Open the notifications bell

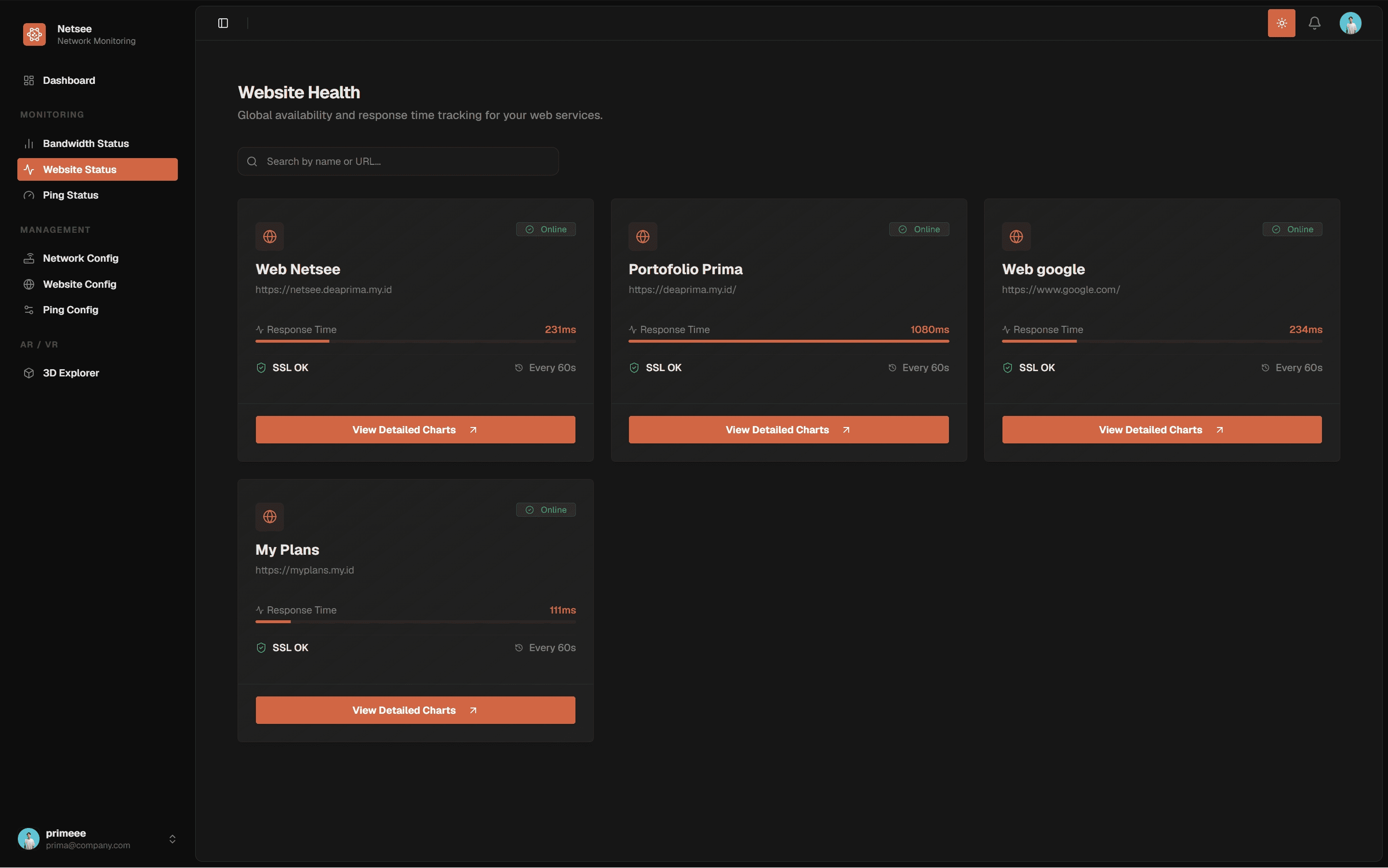tap(1314, 23)
